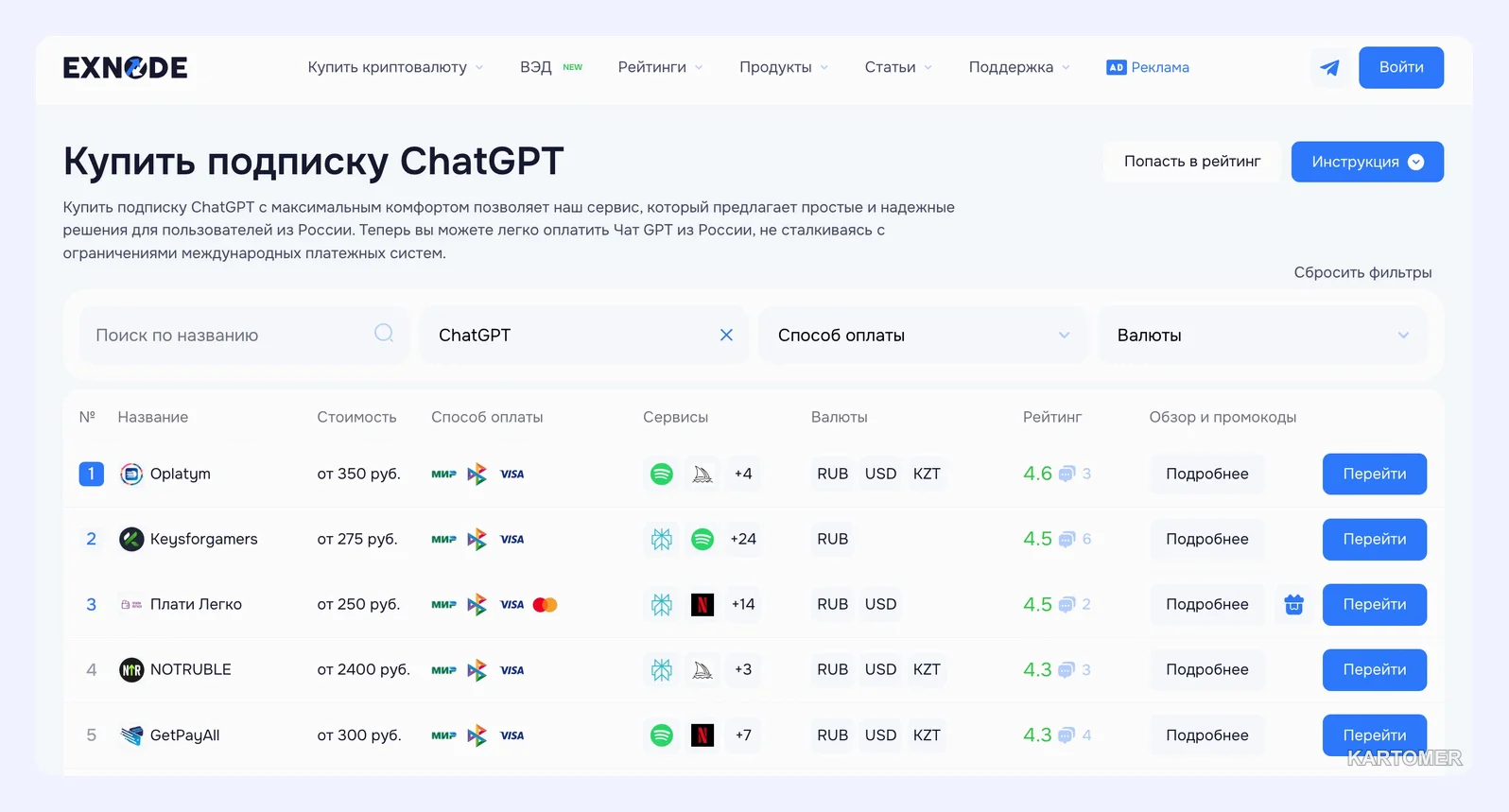Image resolution: width=1509 pixels, height=812 pixels.
Task: Open the Telegram channel icon button
Action: [x=1329, y=67]
